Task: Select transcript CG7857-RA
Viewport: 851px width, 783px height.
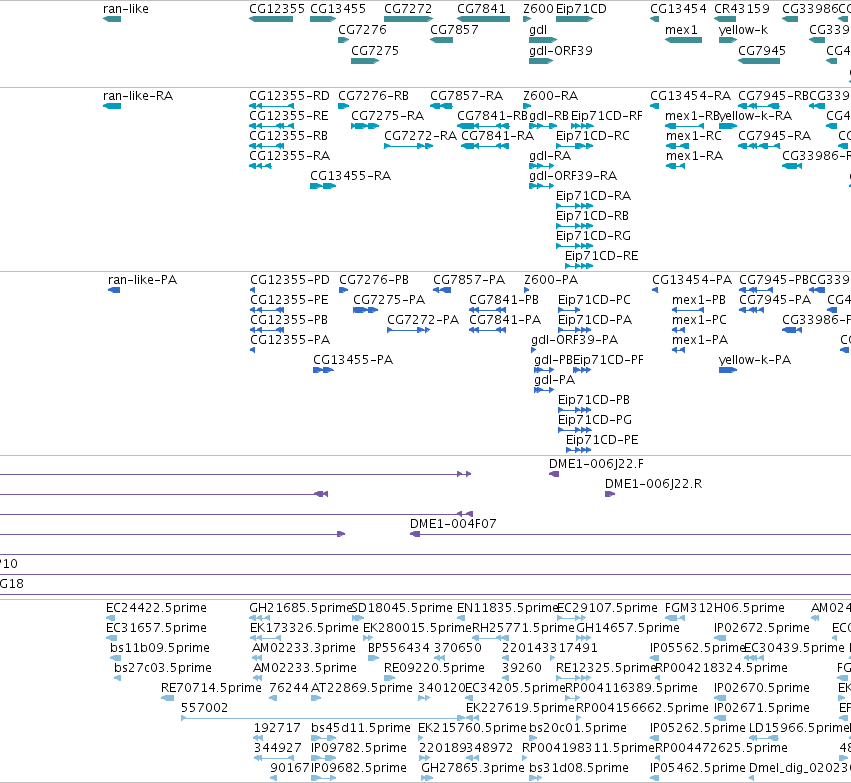Action: coord(441,106)
